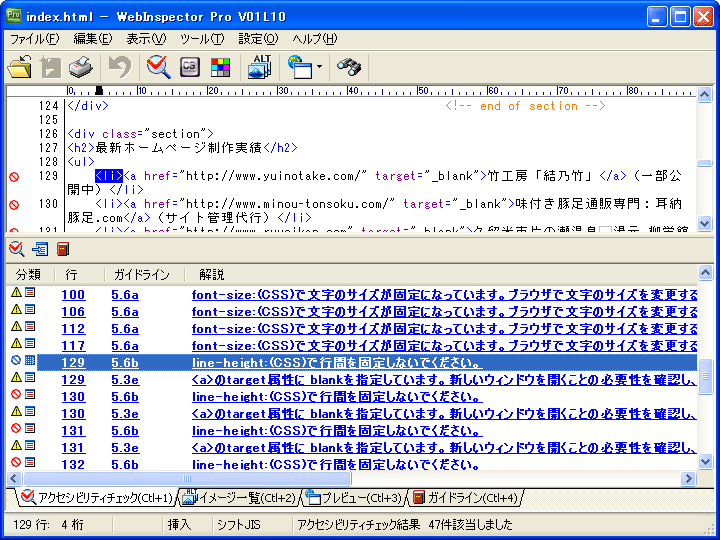Jump to line 106 link in results
The image size is (720, 540).
[x=73, y=312]
